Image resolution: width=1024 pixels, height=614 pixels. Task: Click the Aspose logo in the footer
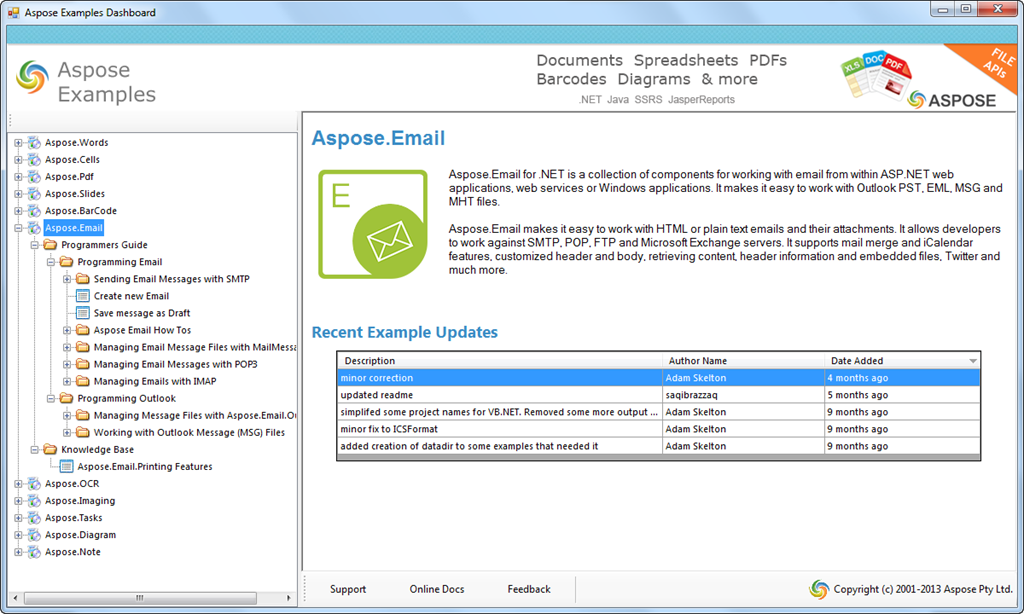[x=819, y=589]
